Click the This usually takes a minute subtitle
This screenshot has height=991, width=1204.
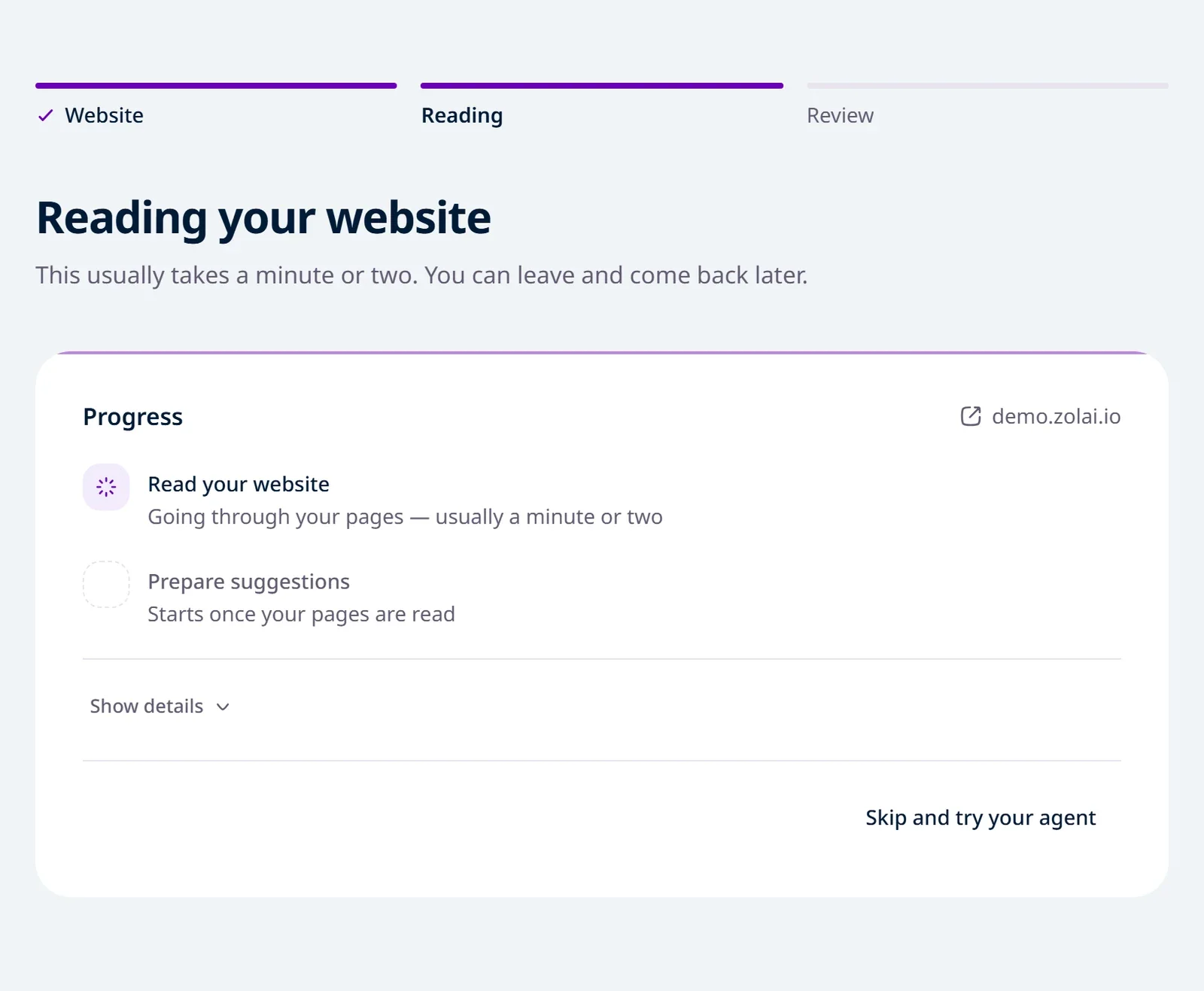click(x=421, y=276)
